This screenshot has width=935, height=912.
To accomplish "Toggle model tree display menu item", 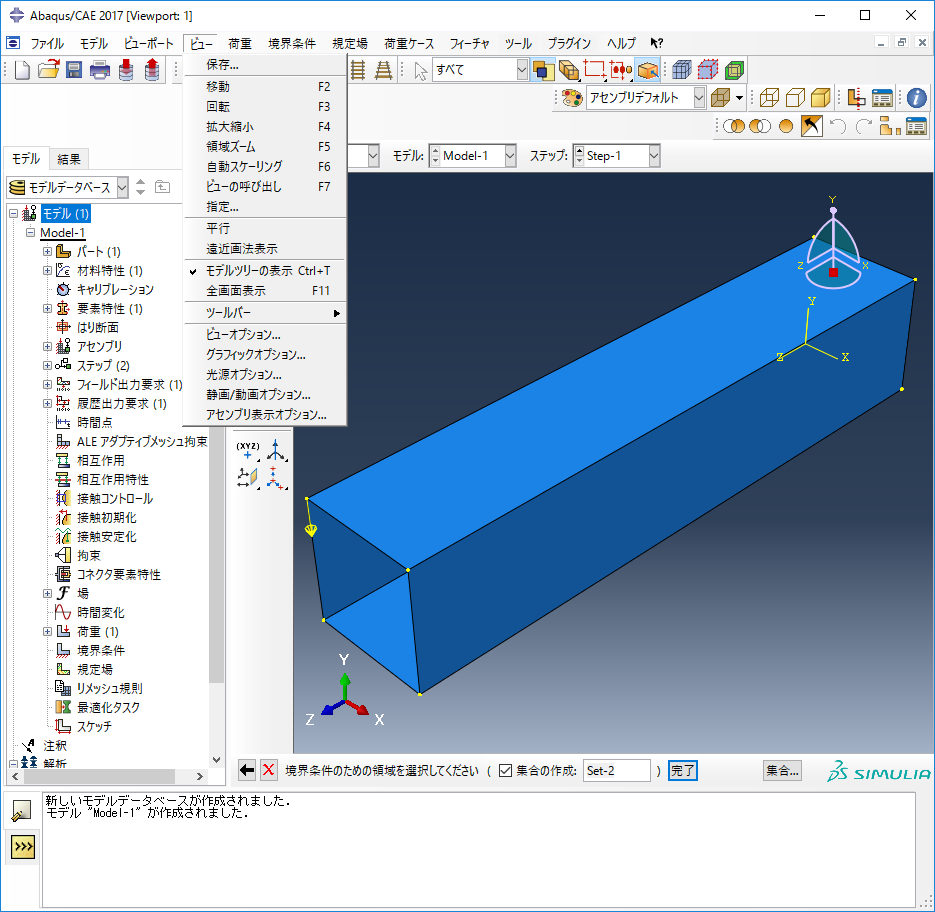I will pos(266,271).
